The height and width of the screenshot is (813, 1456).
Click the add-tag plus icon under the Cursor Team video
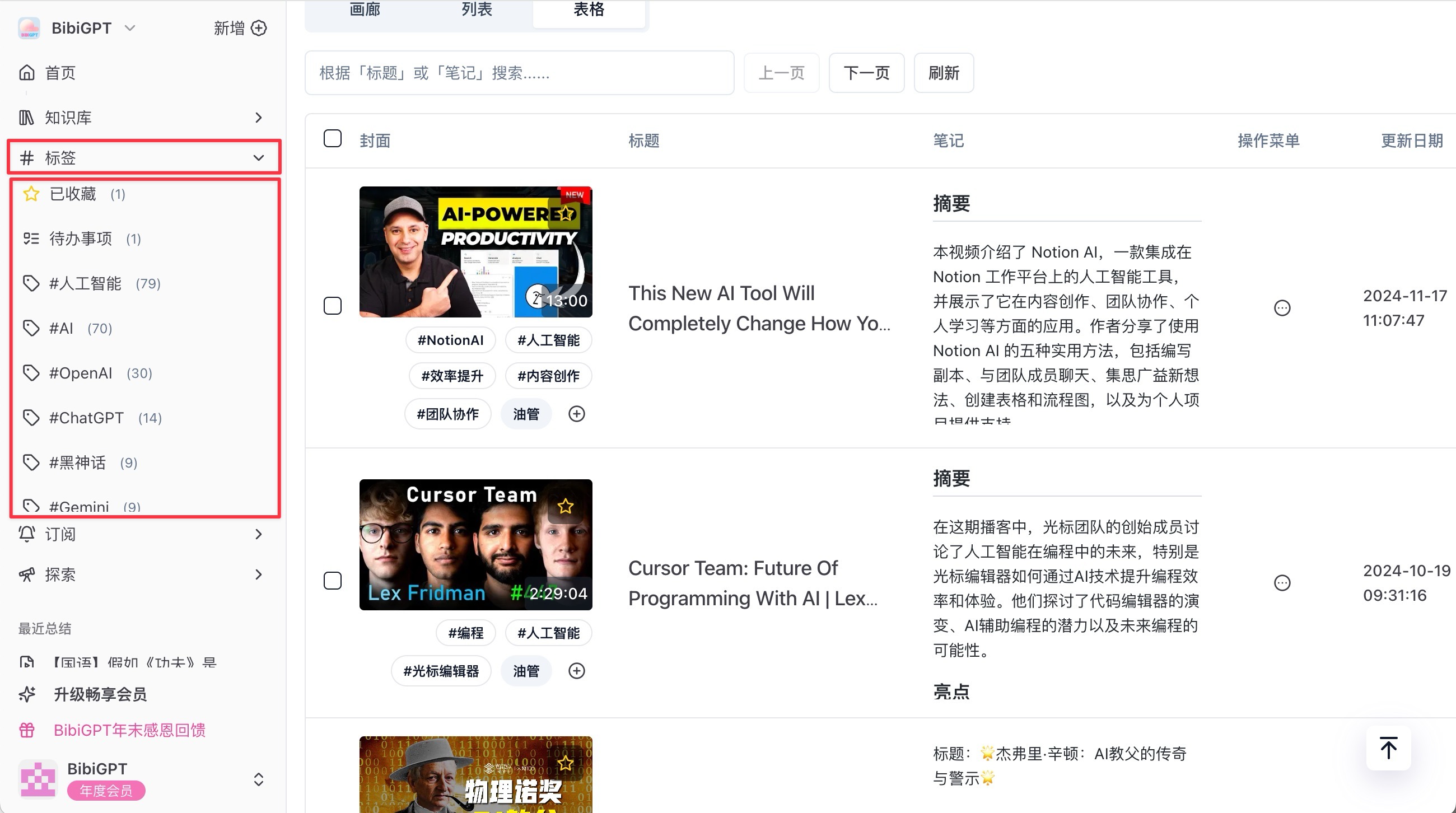coord(577,671)
